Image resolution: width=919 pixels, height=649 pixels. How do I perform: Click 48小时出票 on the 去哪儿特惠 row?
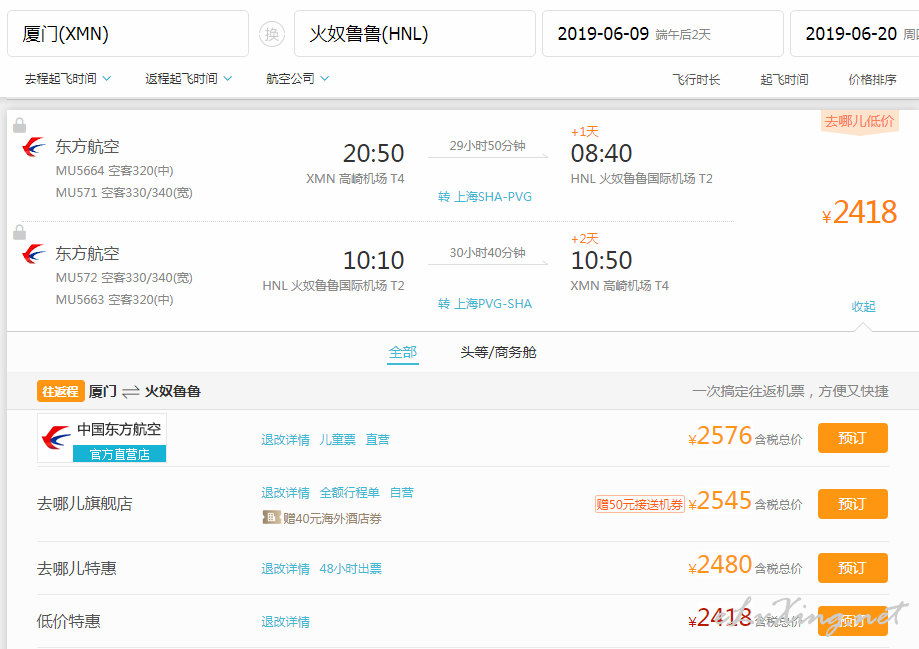pyautogui.click(x=350, y=569)
